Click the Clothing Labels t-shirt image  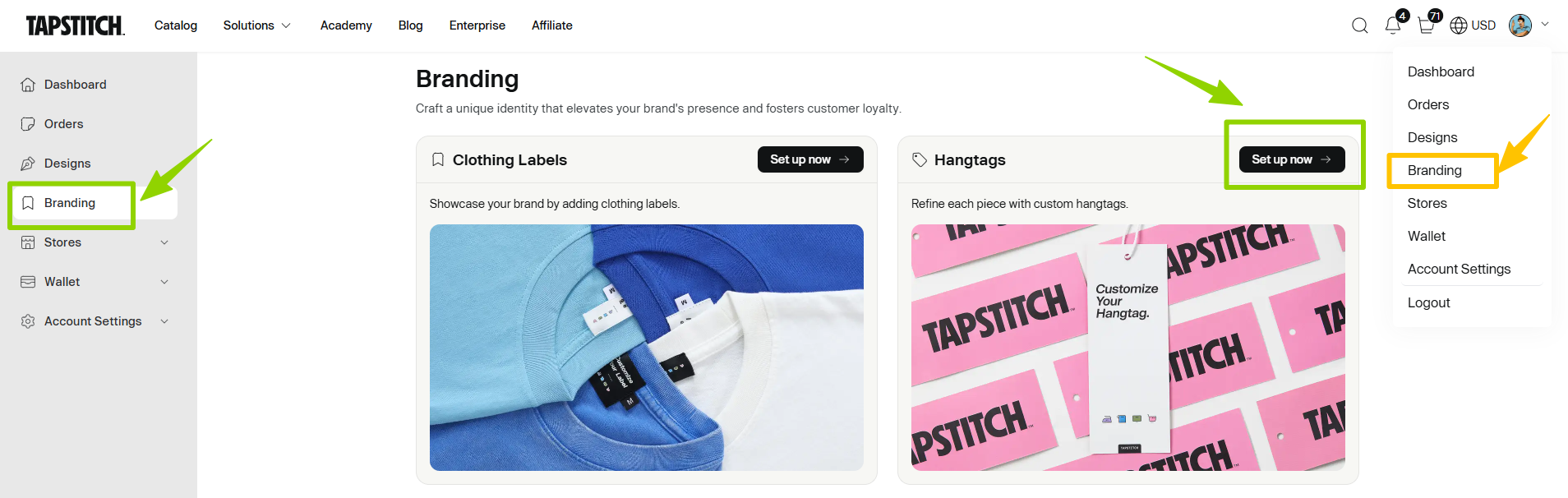tap(646, 347)
